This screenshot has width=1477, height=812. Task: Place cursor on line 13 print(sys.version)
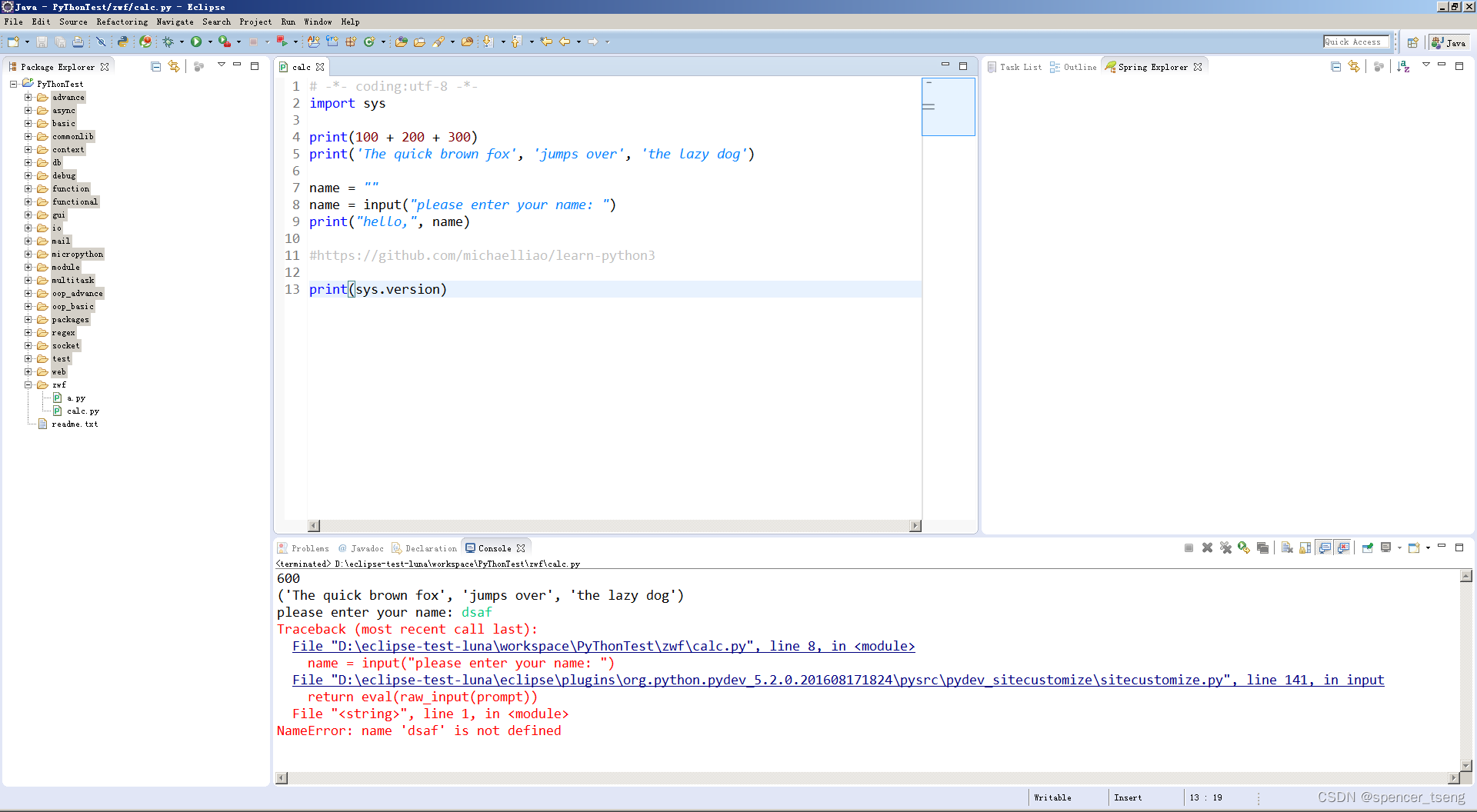[x=378, y=289]
